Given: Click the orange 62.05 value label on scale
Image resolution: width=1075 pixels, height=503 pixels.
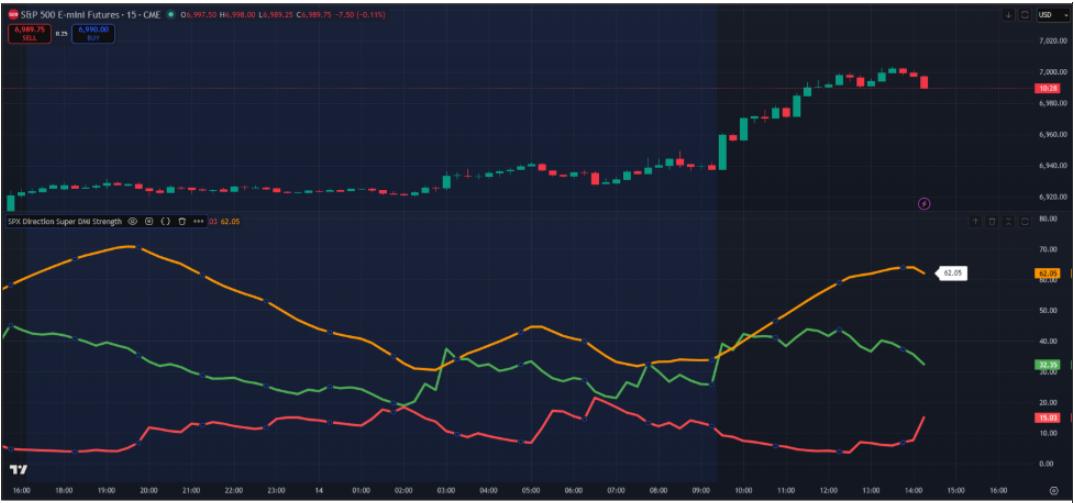Looking at the screenshot, I should (1048, 273).
